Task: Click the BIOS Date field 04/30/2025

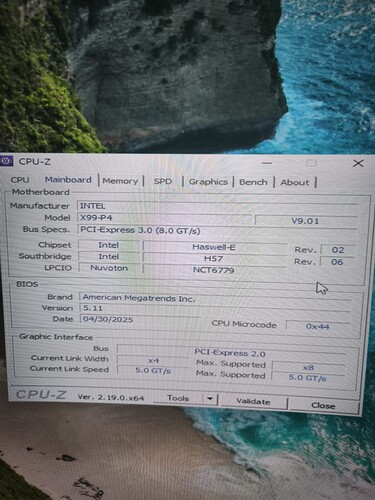Action: (140, 319)
